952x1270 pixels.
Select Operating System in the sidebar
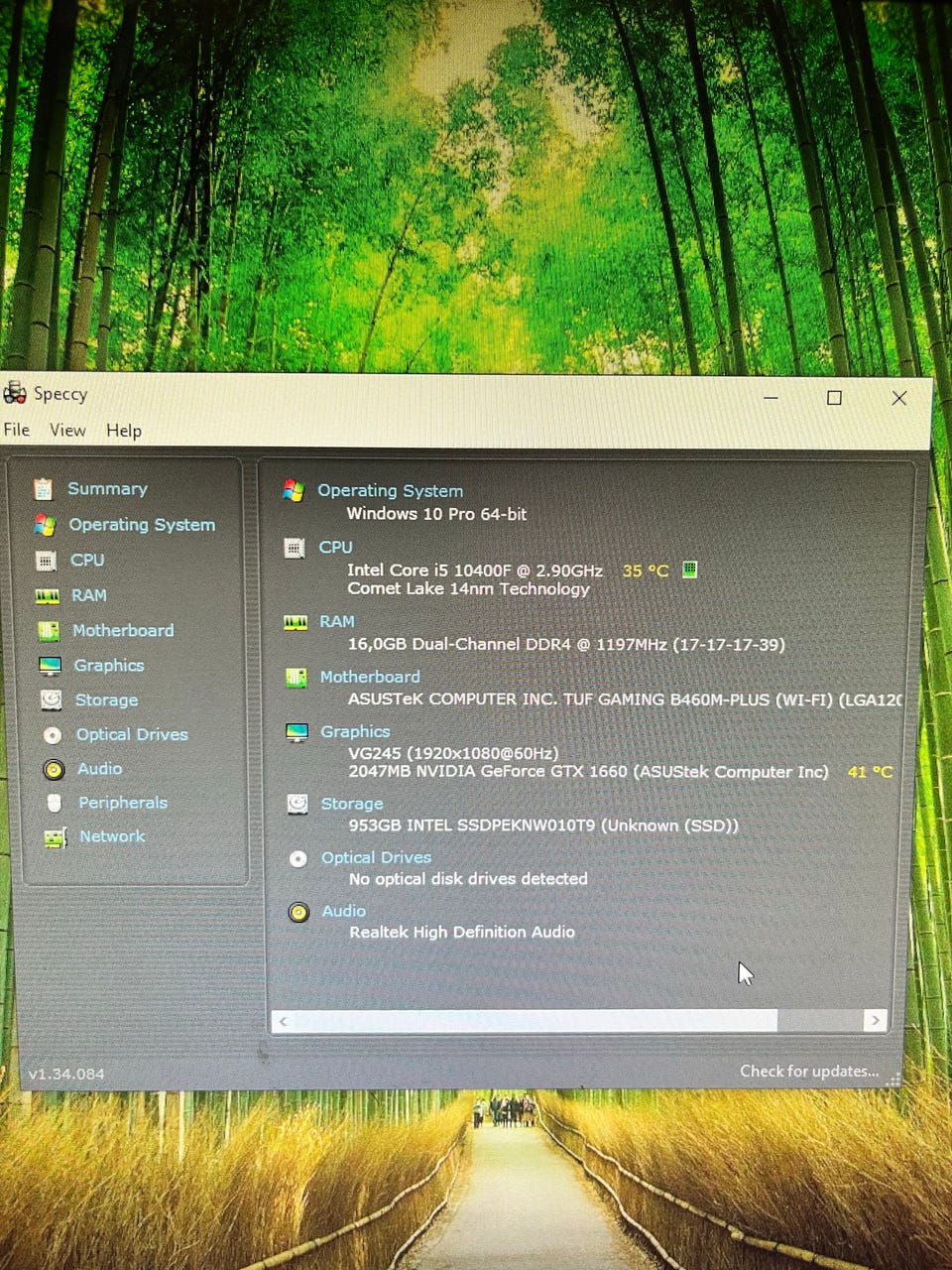point(142,524)
